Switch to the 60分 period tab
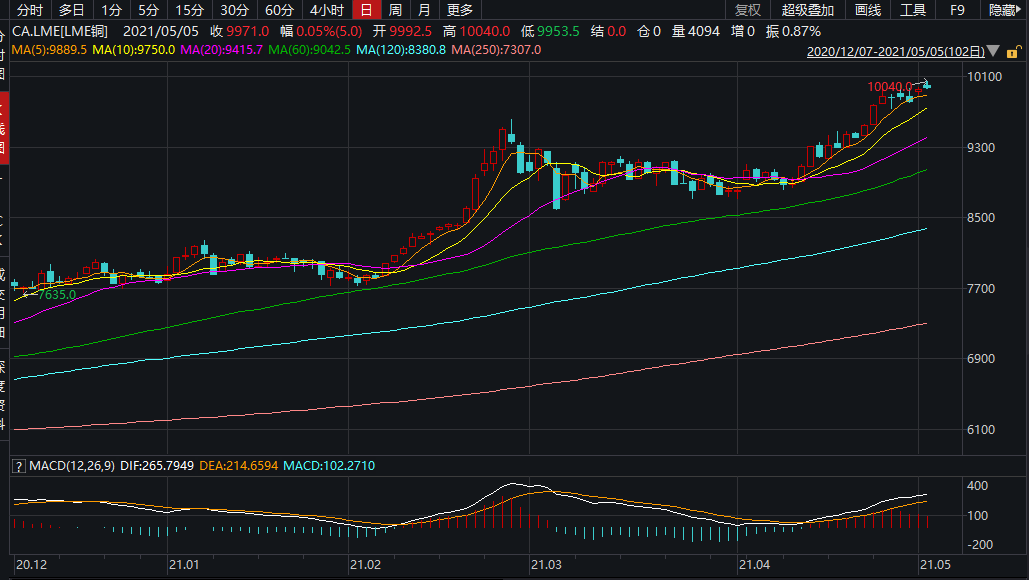 [279, 10]
